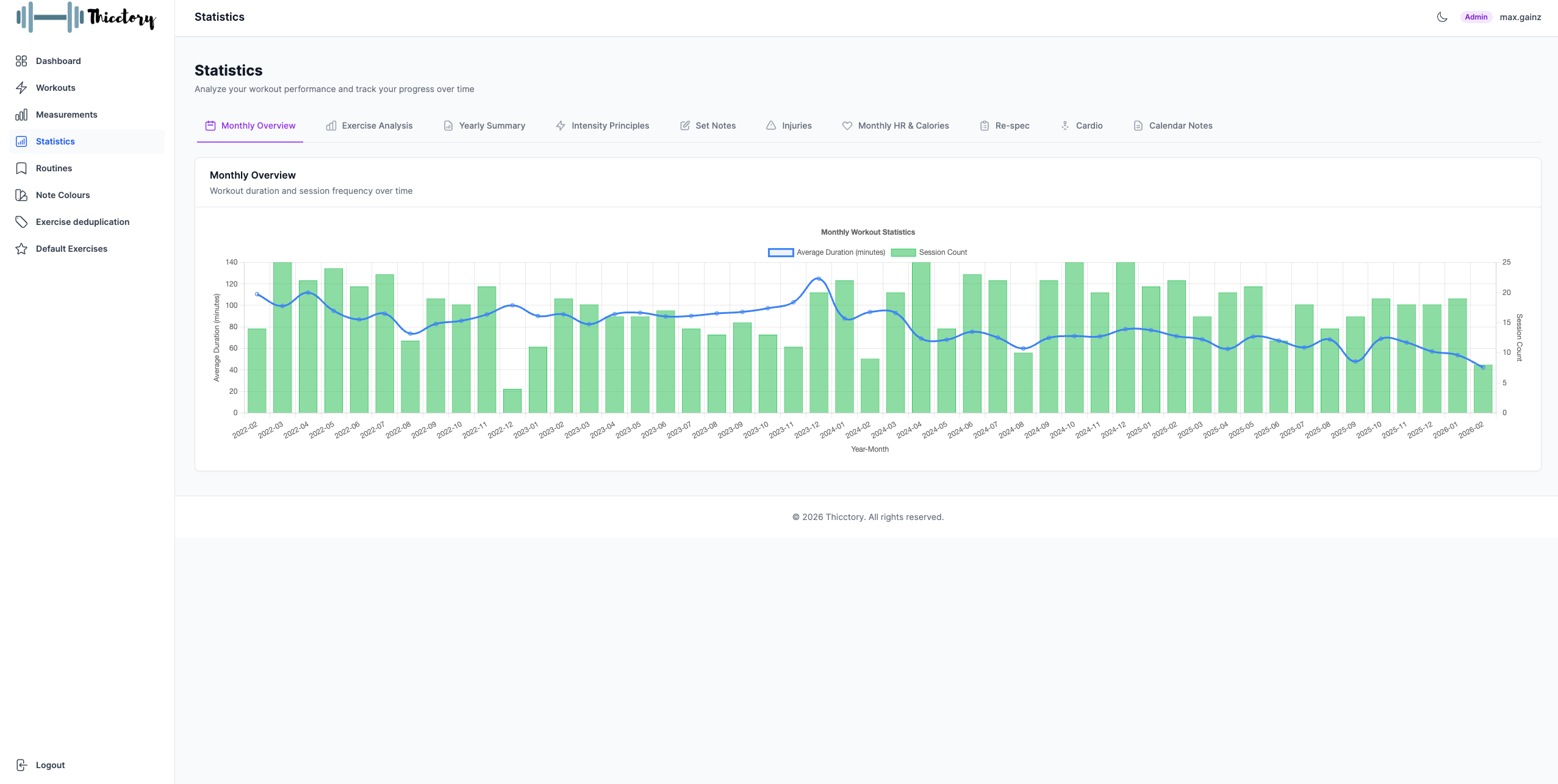
Task: Open Monthly HR & Calories tab
Action: (896, 126)
